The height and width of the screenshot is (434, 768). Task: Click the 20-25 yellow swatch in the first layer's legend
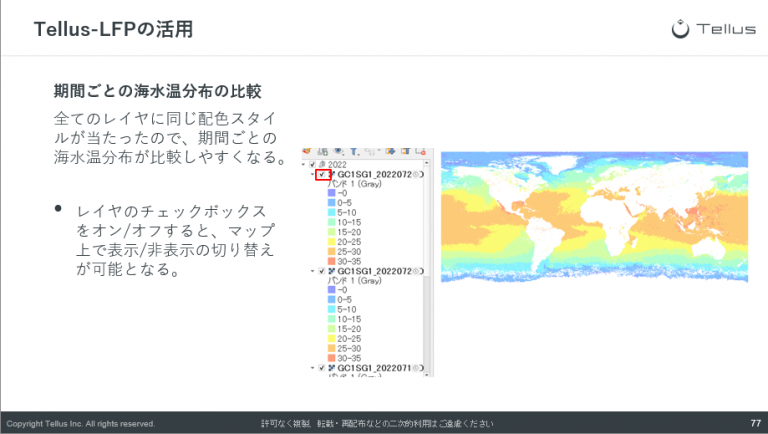(x=332, y=242)
